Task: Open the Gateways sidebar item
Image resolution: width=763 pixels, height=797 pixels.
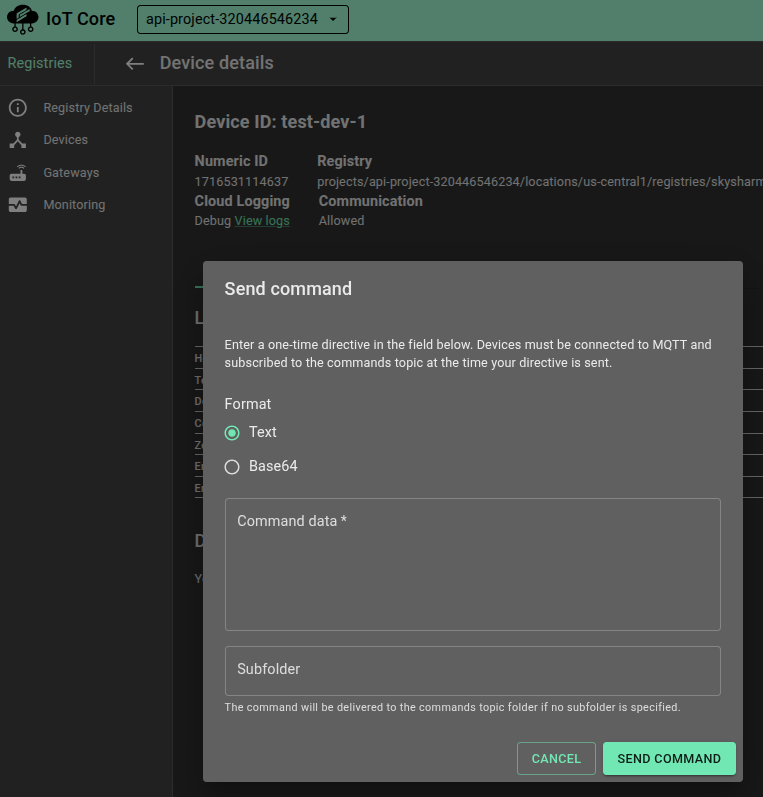Action: pyautogui.click(x=71, y=173)
